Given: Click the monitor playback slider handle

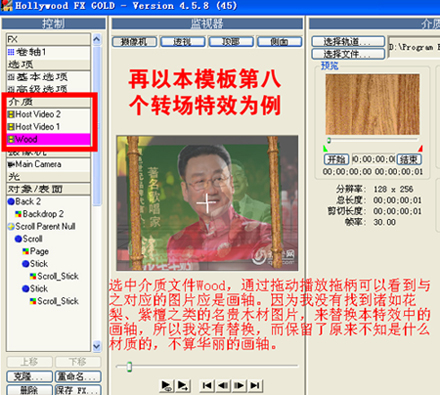Looking at the screenshot, I should pos(129,367).
